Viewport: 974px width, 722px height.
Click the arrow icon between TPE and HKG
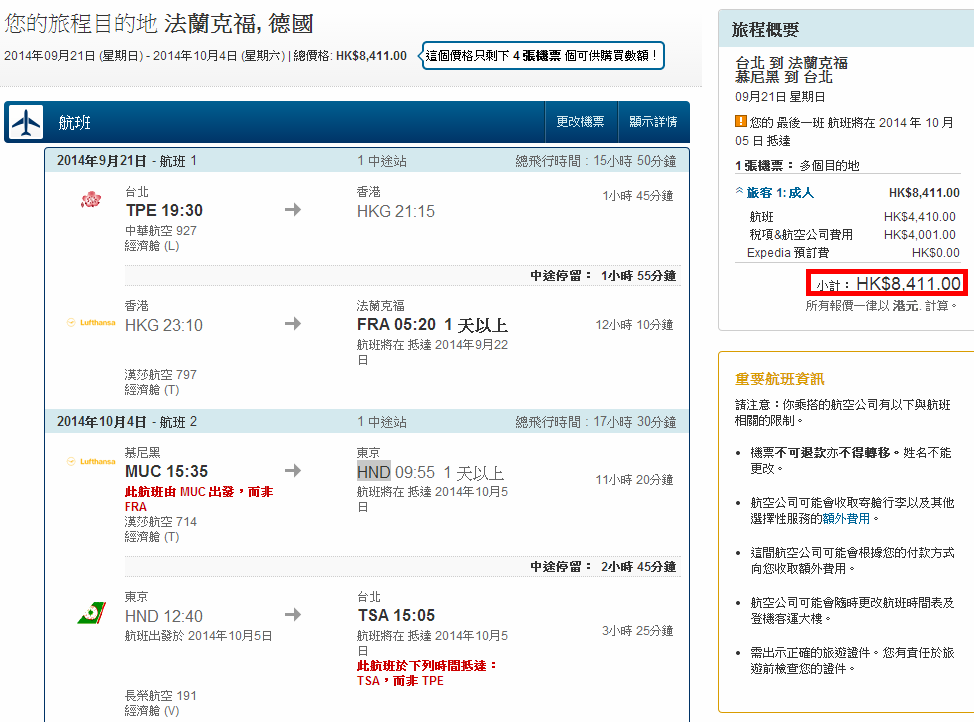(x=293, y=209)
